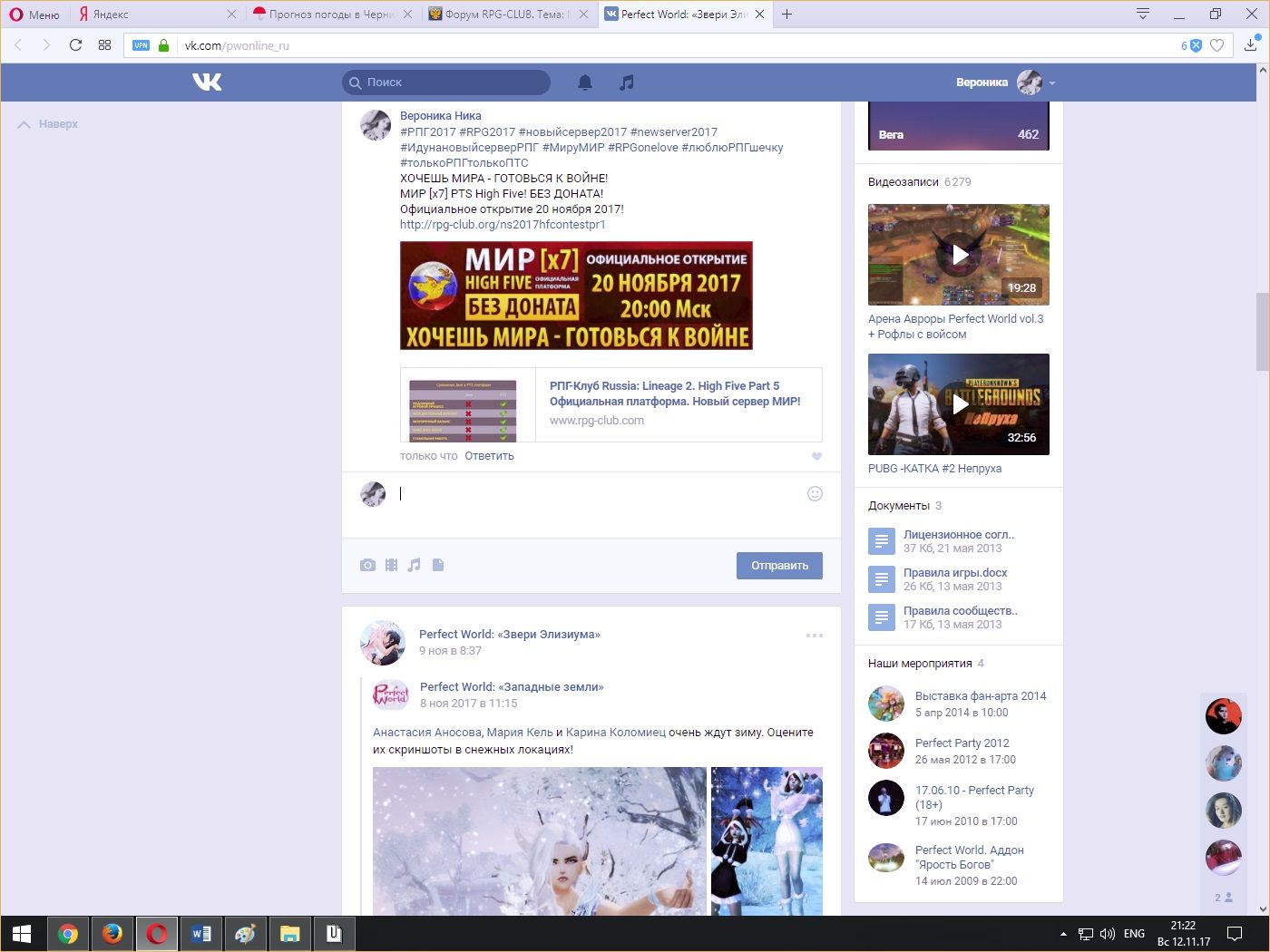Click Ответить under the comment
The height and width of the screenshot is (952, 1270).
pyautogui.click(x=489, y=456)
